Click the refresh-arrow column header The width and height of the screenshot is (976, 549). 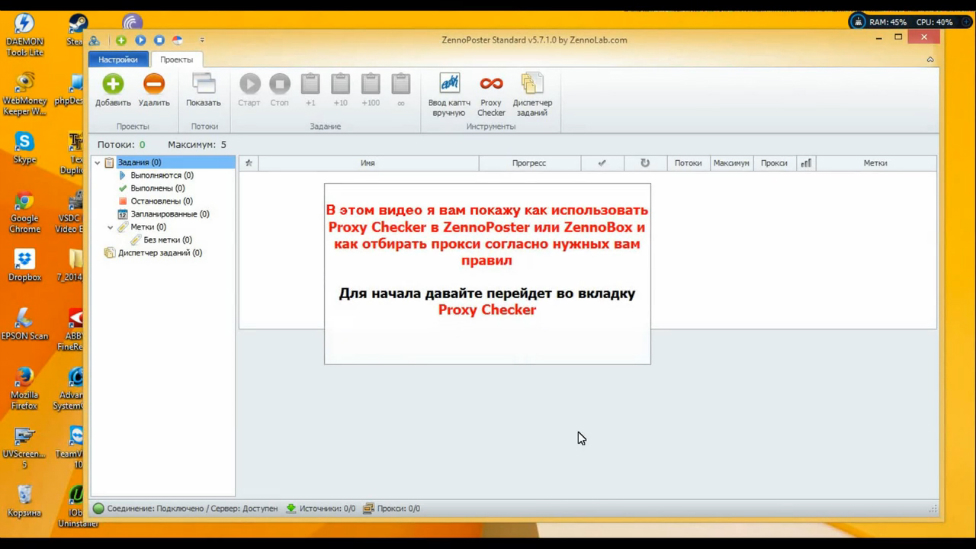645,163
